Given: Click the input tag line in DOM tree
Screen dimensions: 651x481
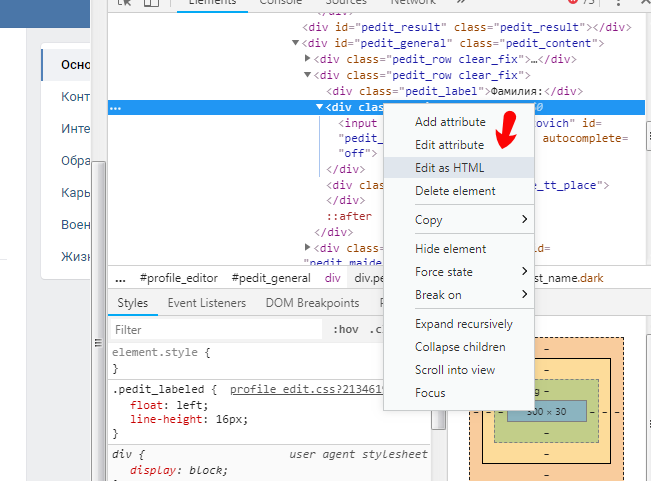Looking at the screenshot, I should (x=357, y=123).
